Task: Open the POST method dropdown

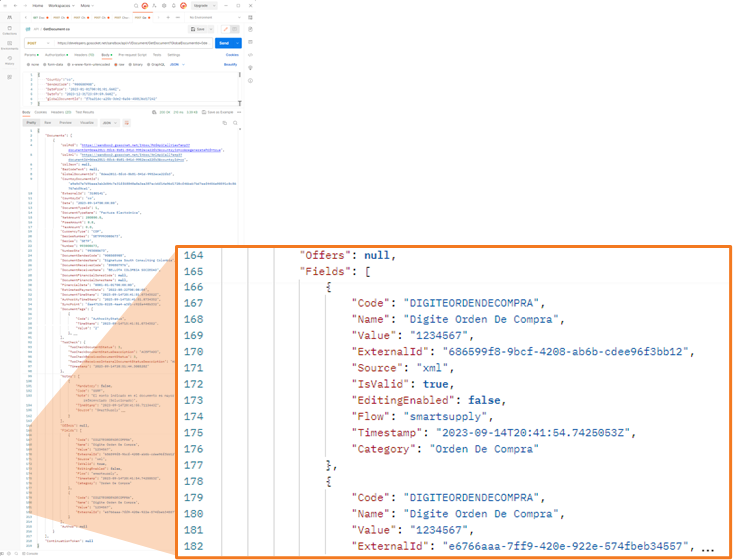Action: pyautogui.click(x=38, y=43)
